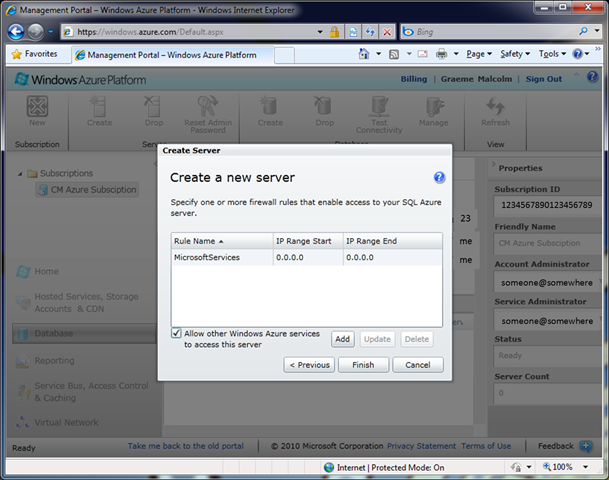Click the Billing link
This screenshot has width=609, height=480.
[x=414, y=79]
